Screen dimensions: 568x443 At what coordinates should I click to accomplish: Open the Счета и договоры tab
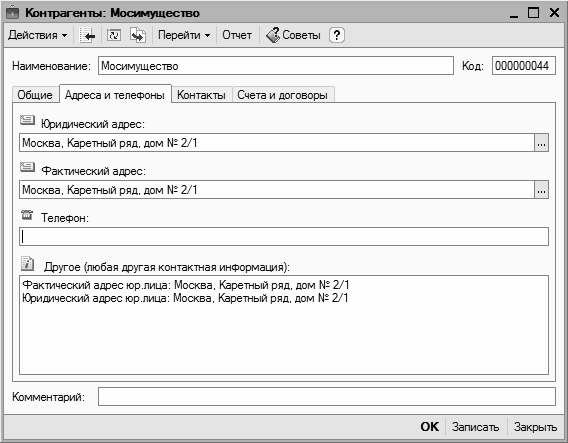[x=283, y=95]
